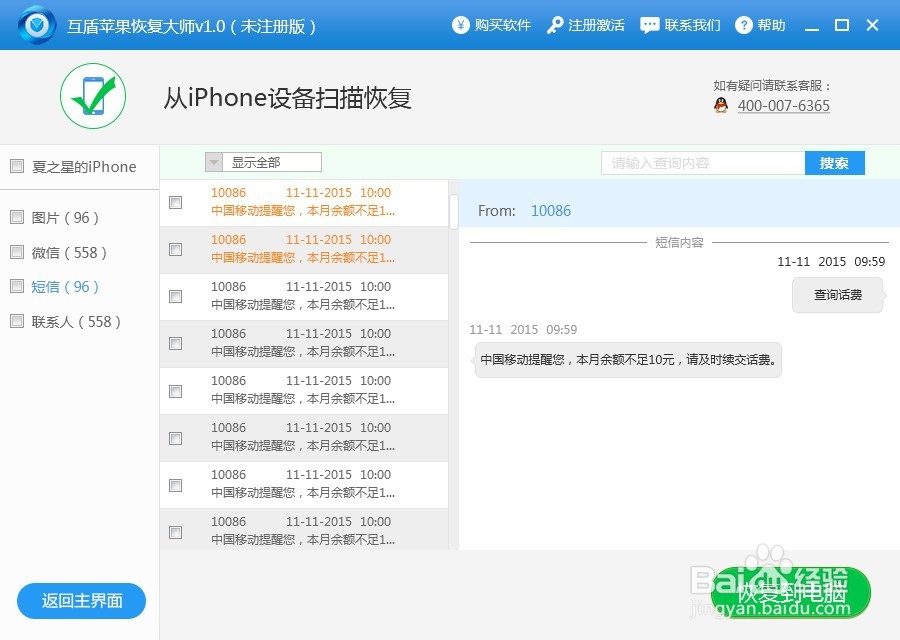Click the 注册激活 key icon

pos(554,25)
